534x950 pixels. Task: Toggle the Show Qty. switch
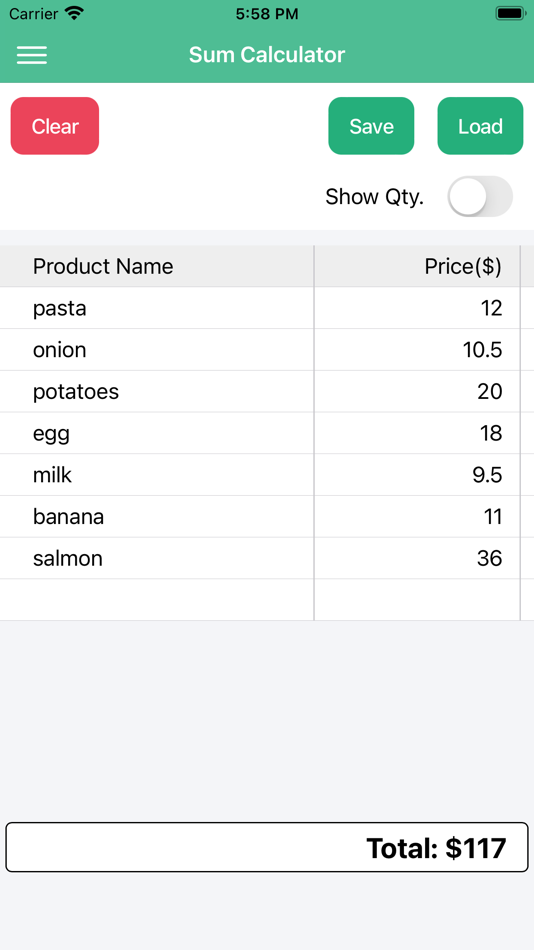(x=480, y=196)
